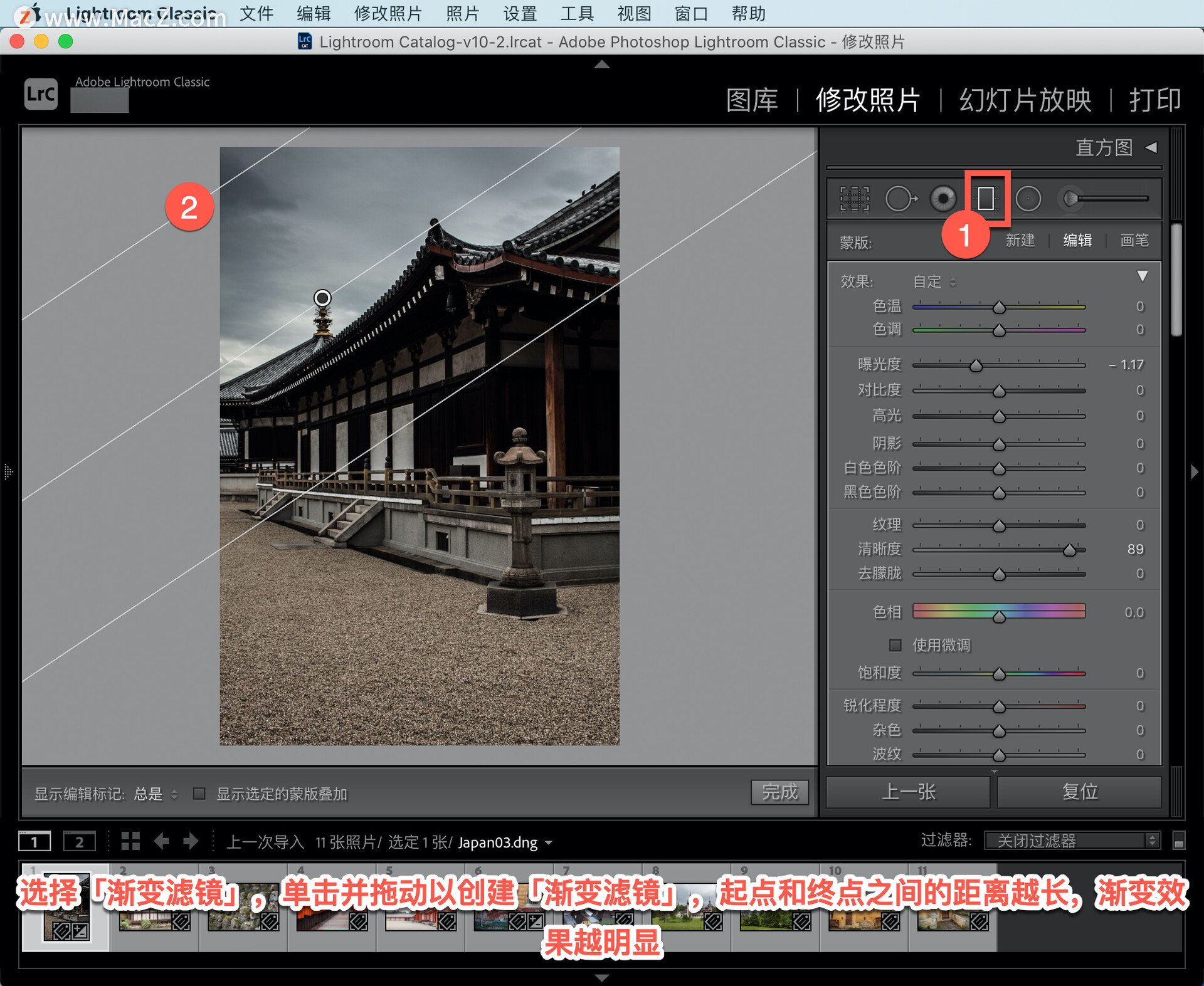Click the 清晰度 value 89 field

coord(1135,549)
